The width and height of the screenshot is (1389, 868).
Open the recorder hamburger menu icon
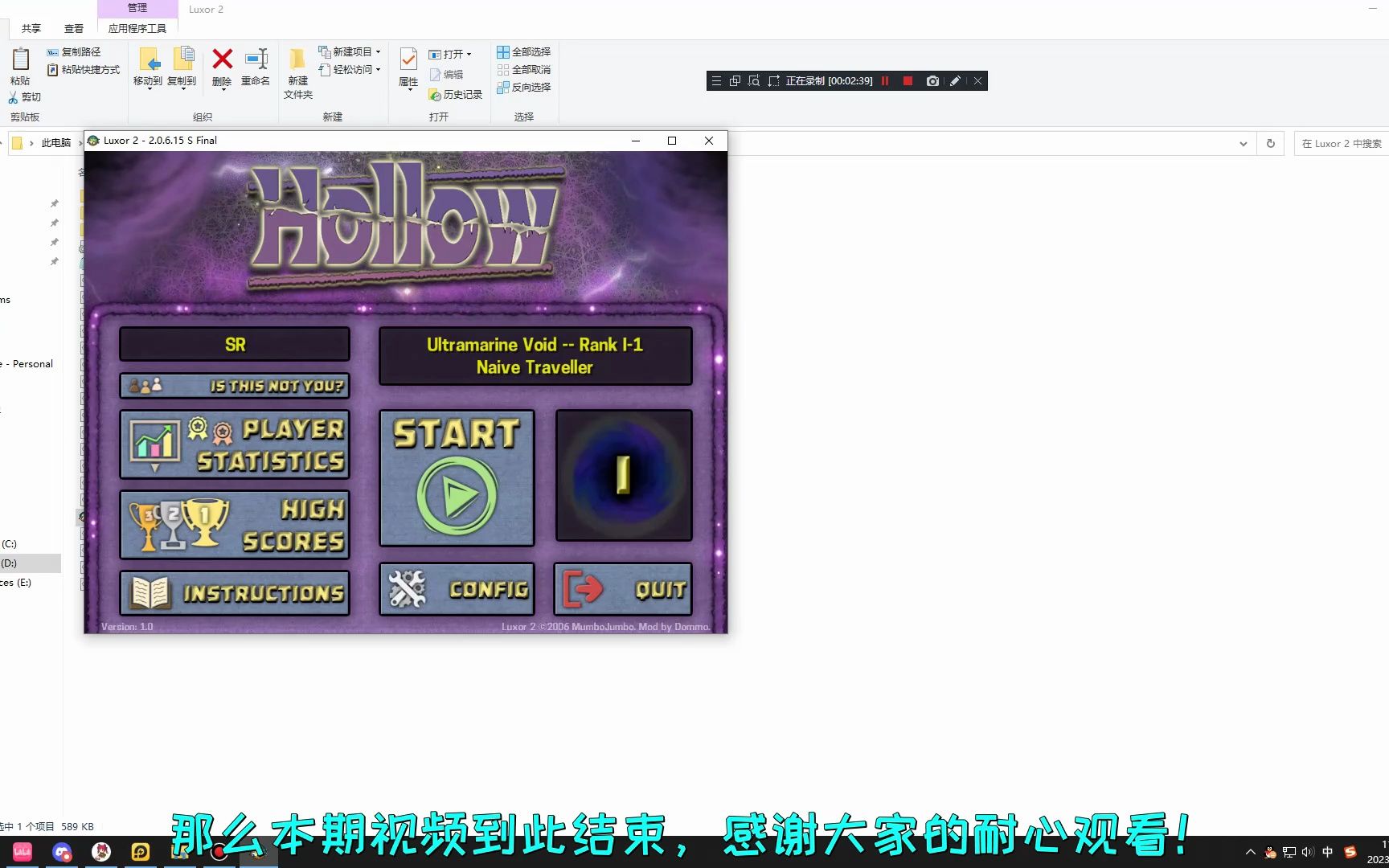[716, 81]
